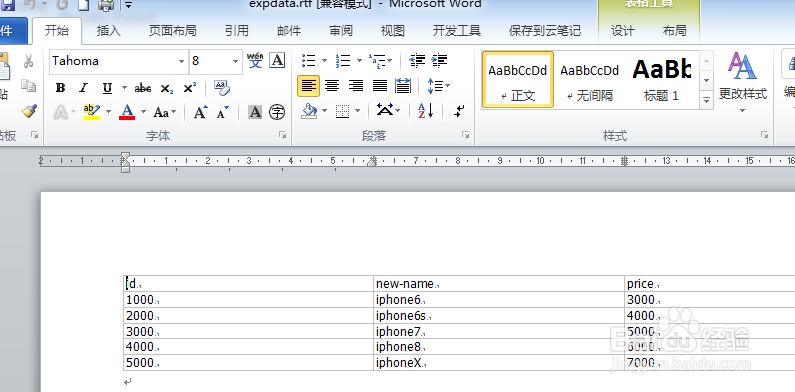
Task: Apply the 正文 style
Action: [x=518, y=79]
